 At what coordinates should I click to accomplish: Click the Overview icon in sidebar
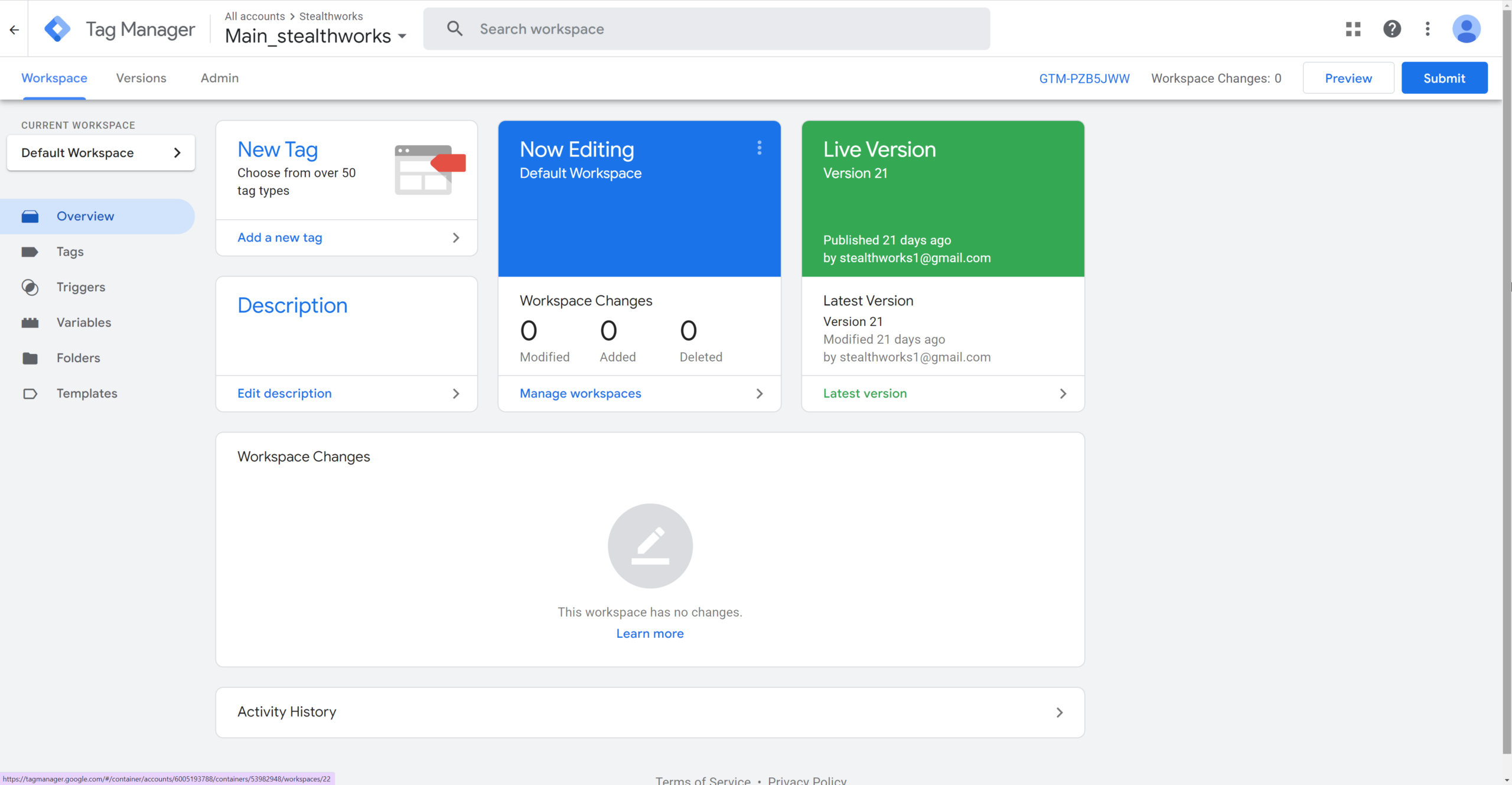(x=30, y=215)
